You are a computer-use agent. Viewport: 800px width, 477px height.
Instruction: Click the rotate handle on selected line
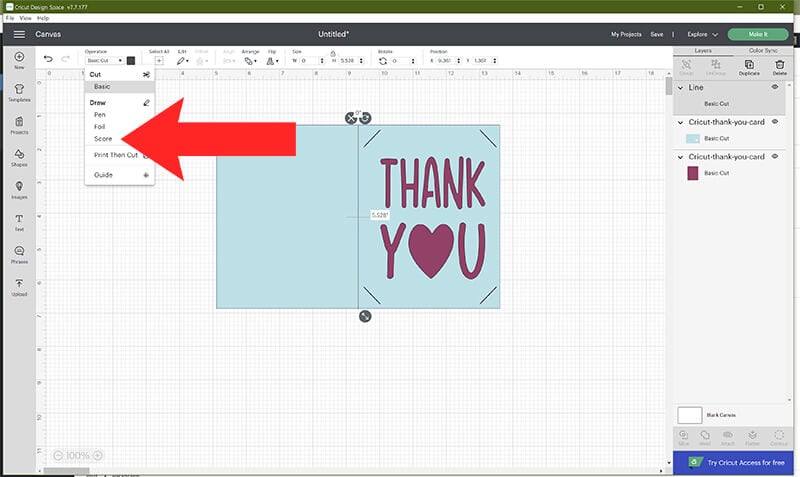point(365,118)
